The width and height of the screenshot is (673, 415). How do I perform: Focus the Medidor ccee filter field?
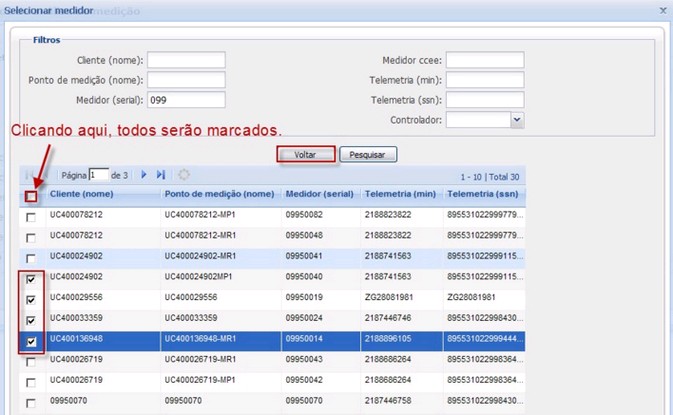pos(485,60)
